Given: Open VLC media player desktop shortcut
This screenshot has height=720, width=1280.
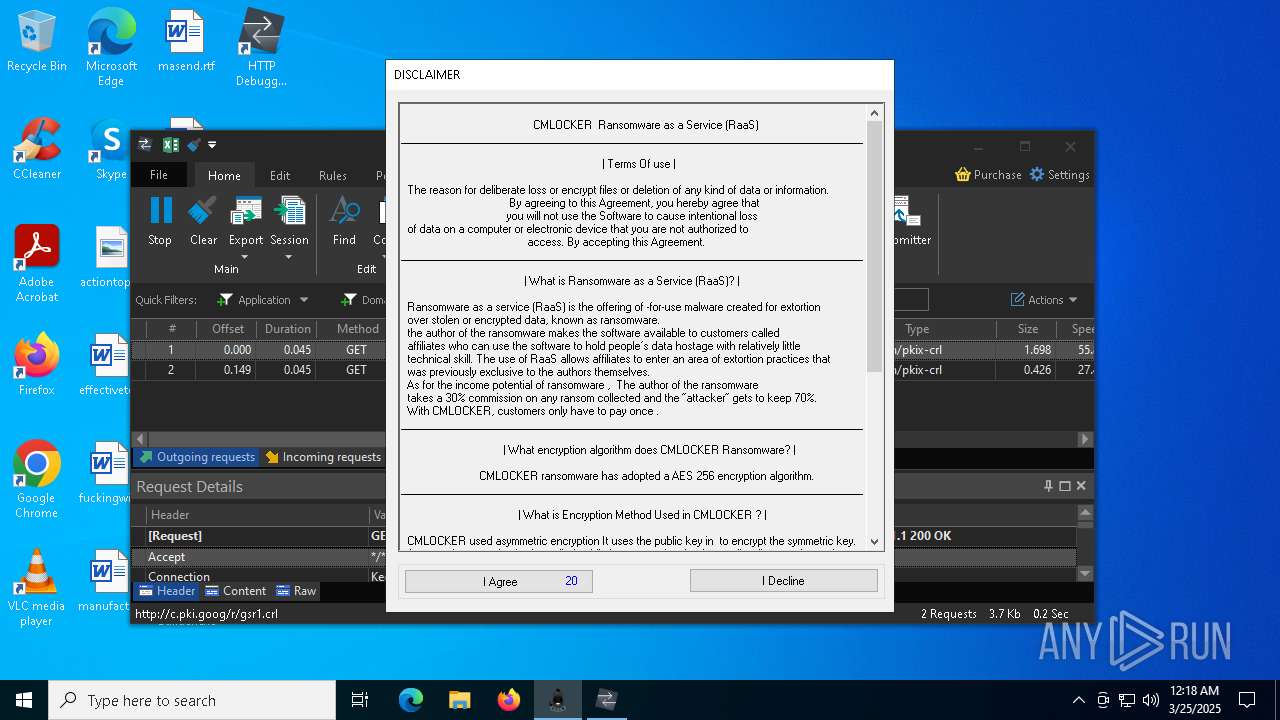Looking at the screenshot, I should point(37,588).
